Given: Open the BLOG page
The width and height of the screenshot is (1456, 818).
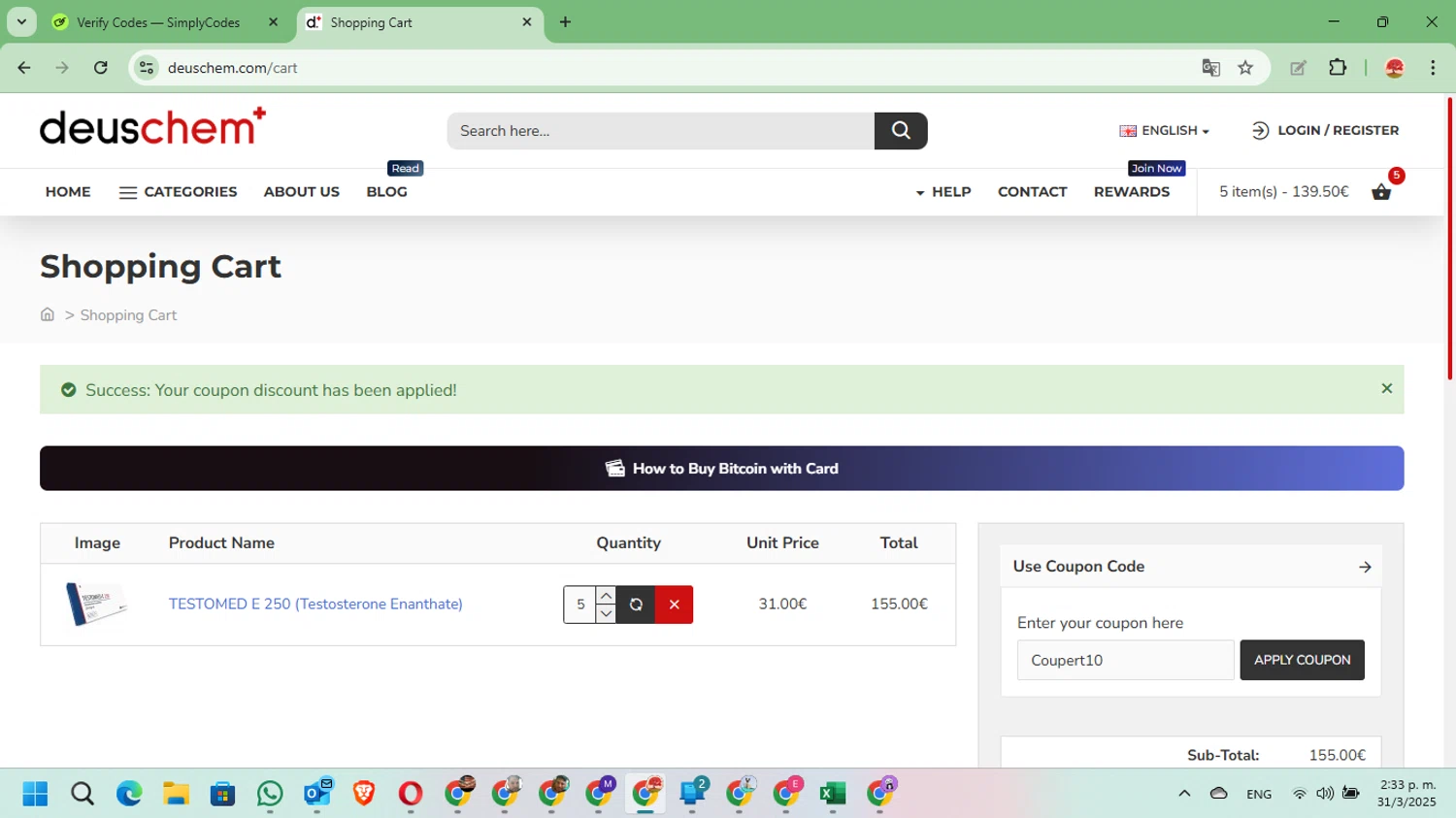Looking at the screenshot, I should pos(386,192).
